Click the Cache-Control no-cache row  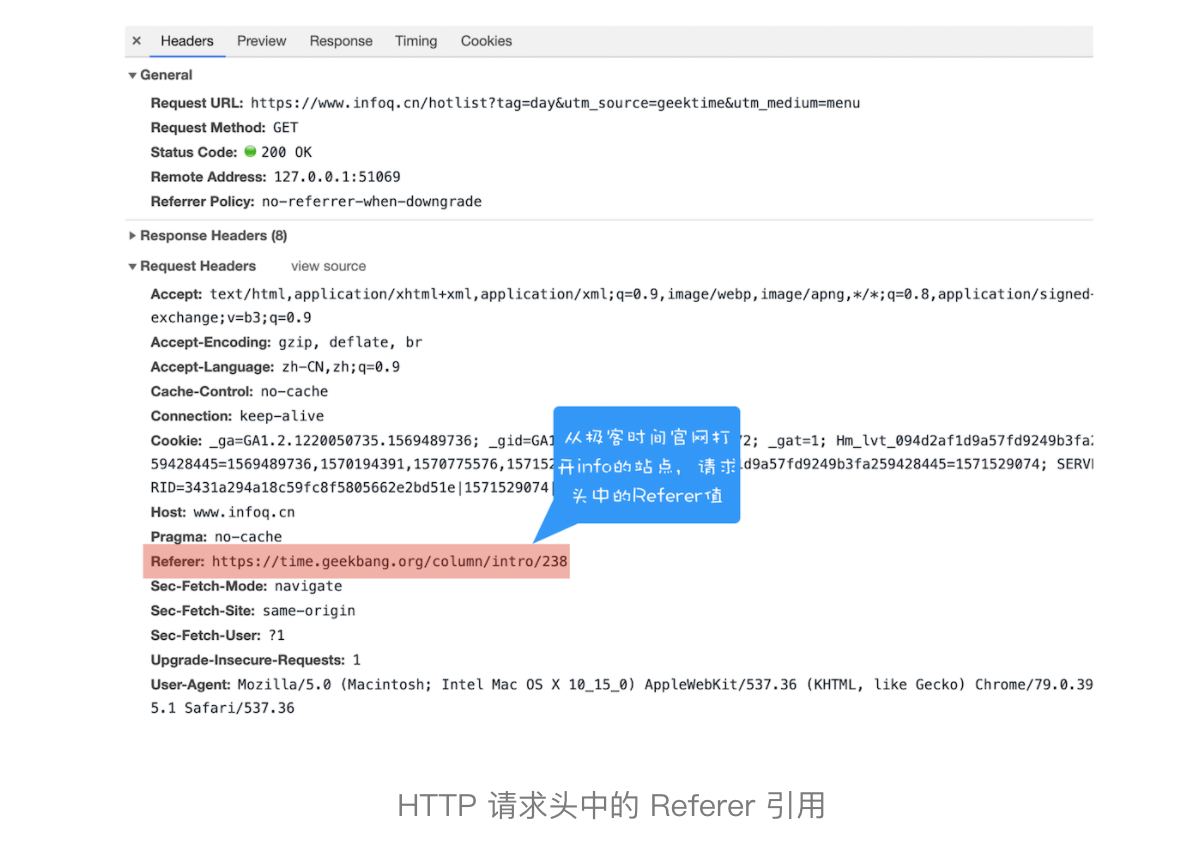point(239,391)
